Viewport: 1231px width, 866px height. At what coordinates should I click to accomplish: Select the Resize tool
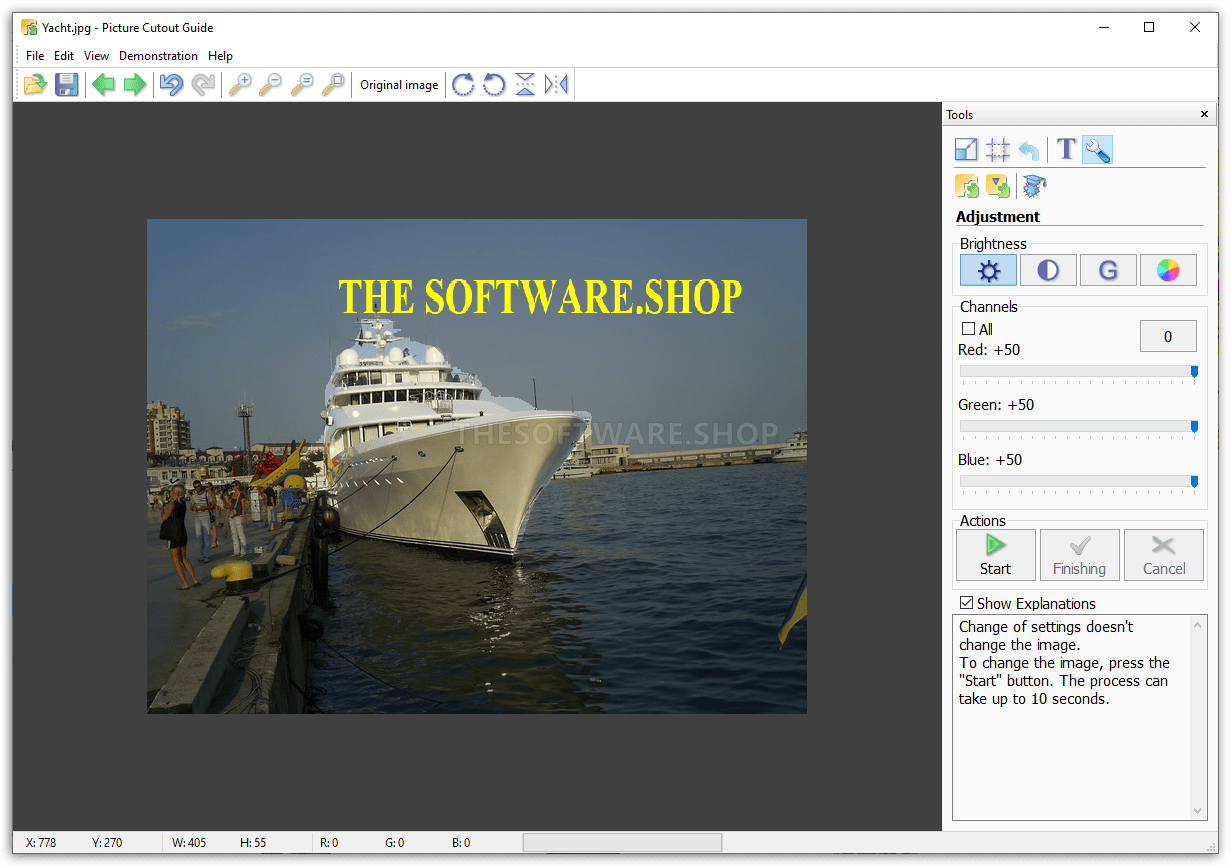(966, 148)
